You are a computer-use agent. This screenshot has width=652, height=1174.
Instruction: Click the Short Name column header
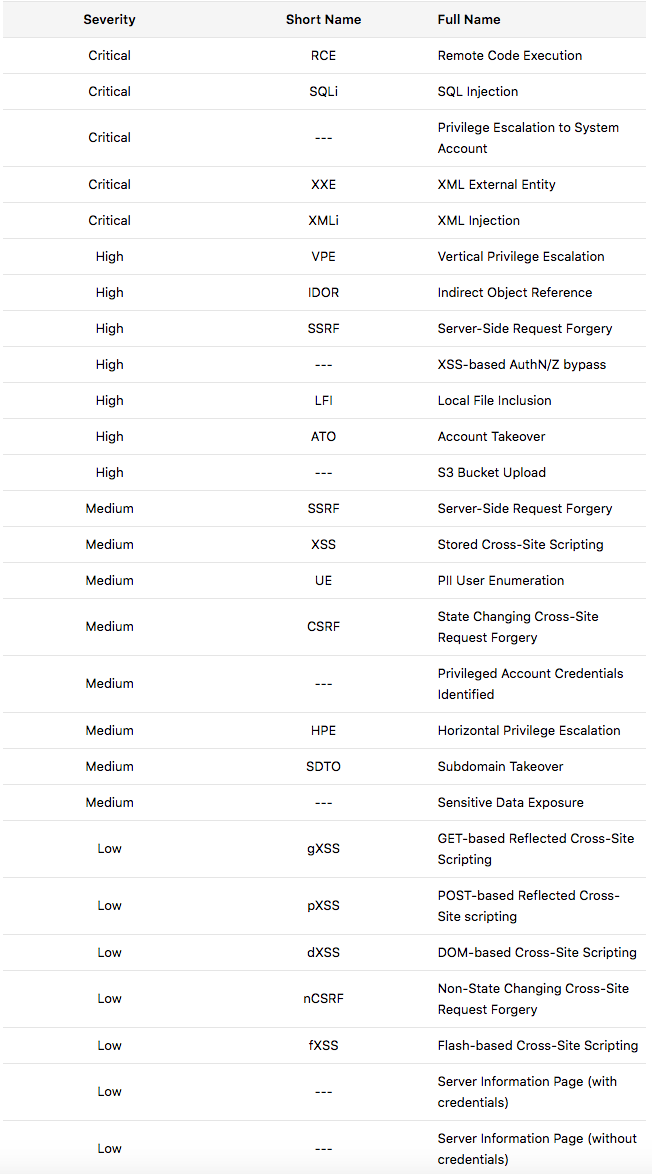pyautogui.click(x=323, y=19)
